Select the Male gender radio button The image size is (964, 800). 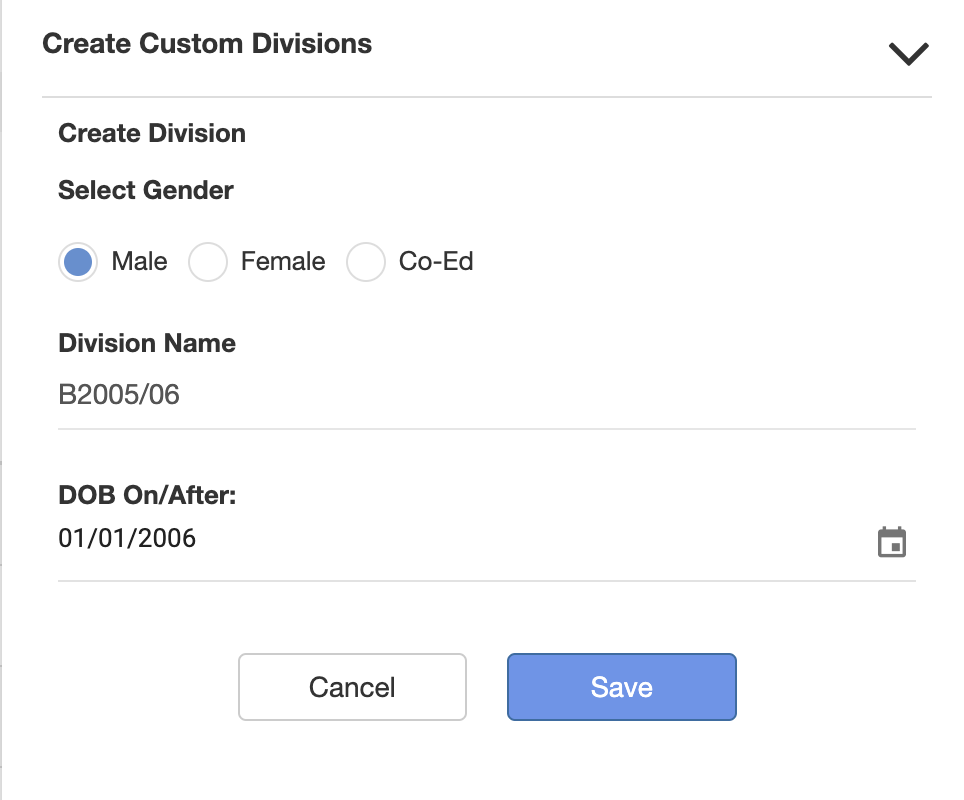click(x=78, y=263)
